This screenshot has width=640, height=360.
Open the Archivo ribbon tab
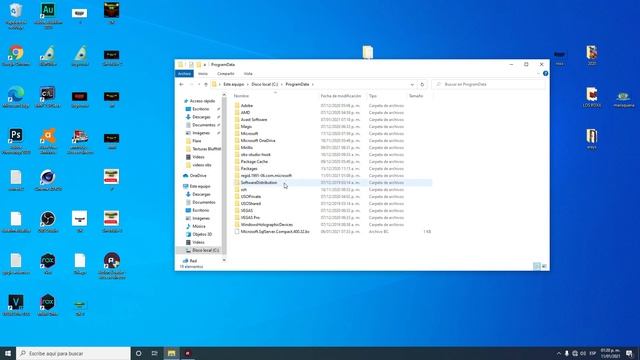tap(184, 74)
